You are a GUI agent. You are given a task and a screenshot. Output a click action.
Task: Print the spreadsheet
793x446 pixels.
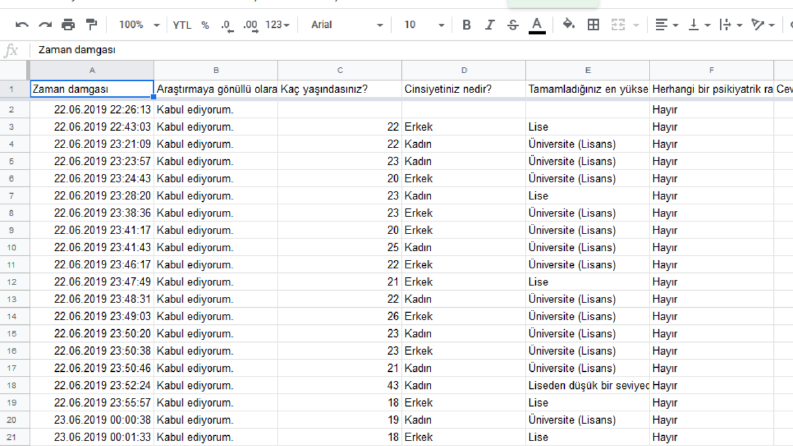pos(68,25)
